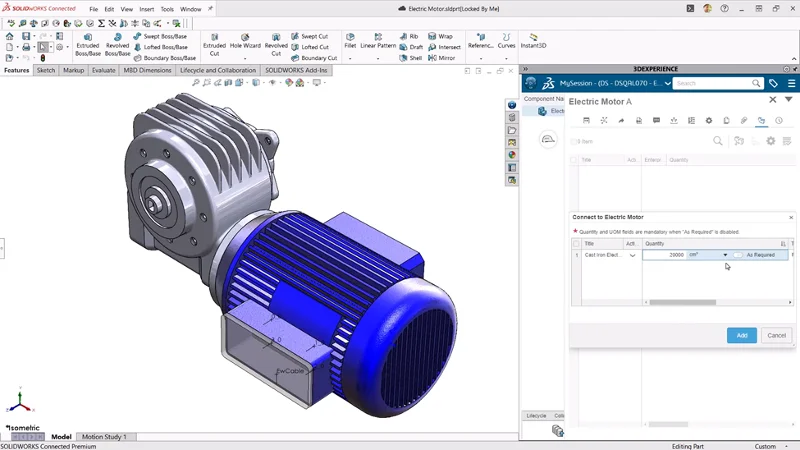Image resolution: width=800 pixels, height=450 pixels.
Task: Open the Insert menu
Action: (x=146, y=9)
